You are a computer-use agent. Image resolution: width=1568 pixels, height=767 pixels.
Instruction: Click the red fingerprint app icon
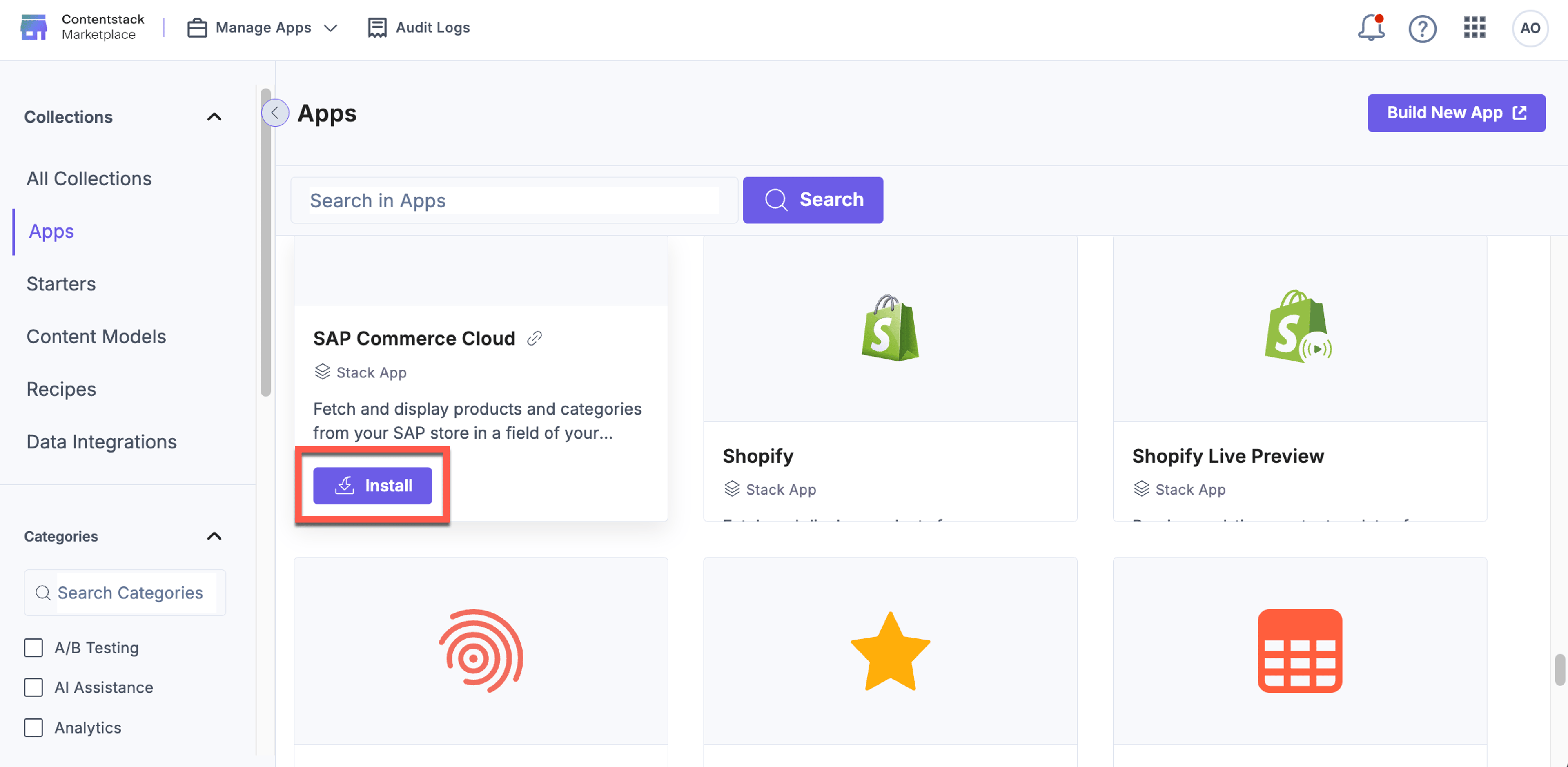[x=480, y=651]
